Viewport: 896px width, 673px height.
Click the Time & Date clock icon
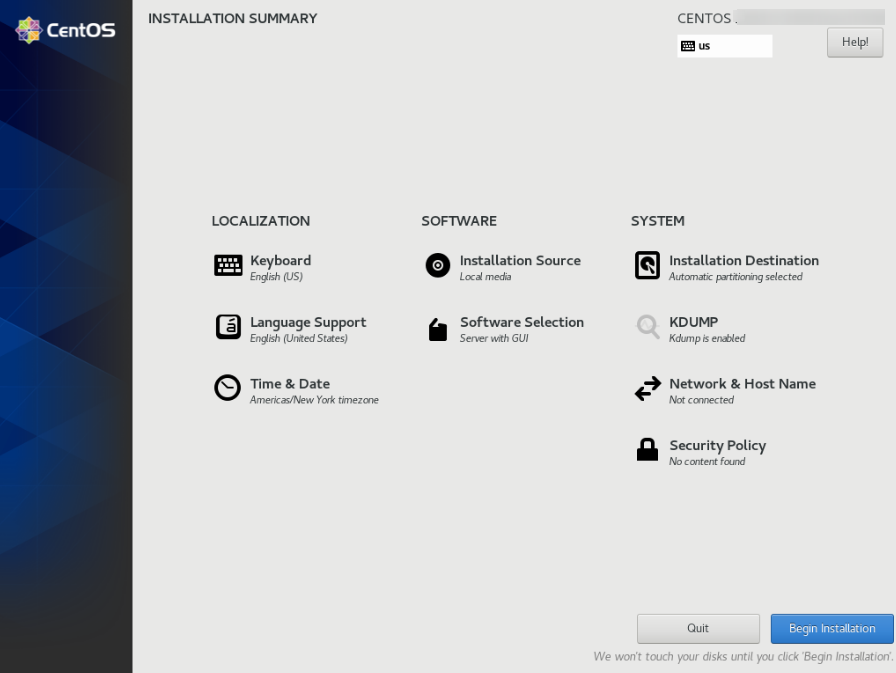point(227,388)
